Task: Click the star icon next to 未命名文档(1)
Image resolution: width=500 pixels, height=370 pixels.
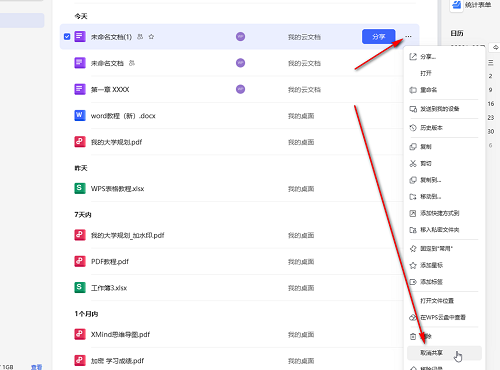Action: [151, 37]
